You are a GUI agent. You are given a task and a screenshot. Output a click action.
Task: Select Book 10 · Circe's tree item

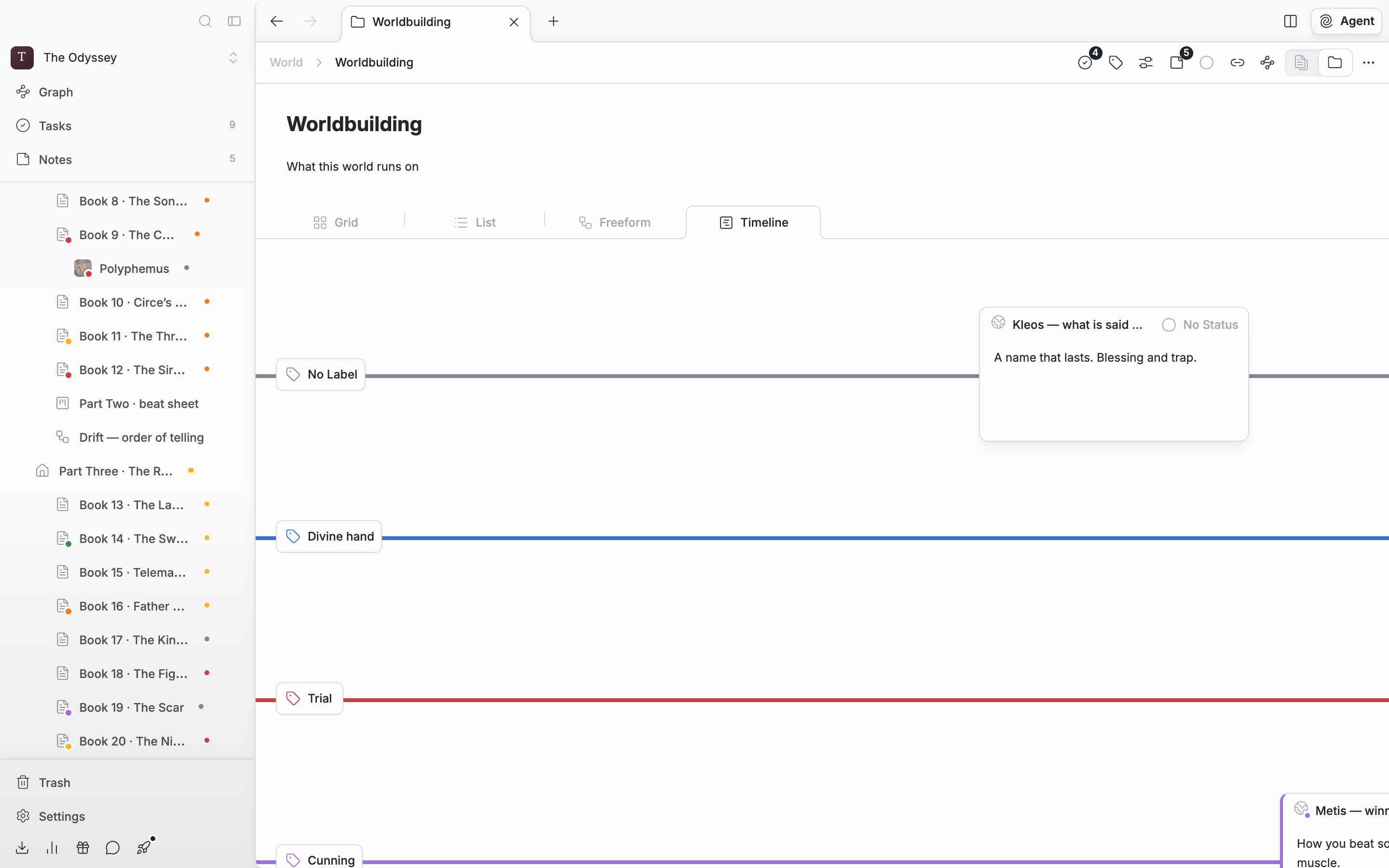pyautogui.click(x=133, y=302)
